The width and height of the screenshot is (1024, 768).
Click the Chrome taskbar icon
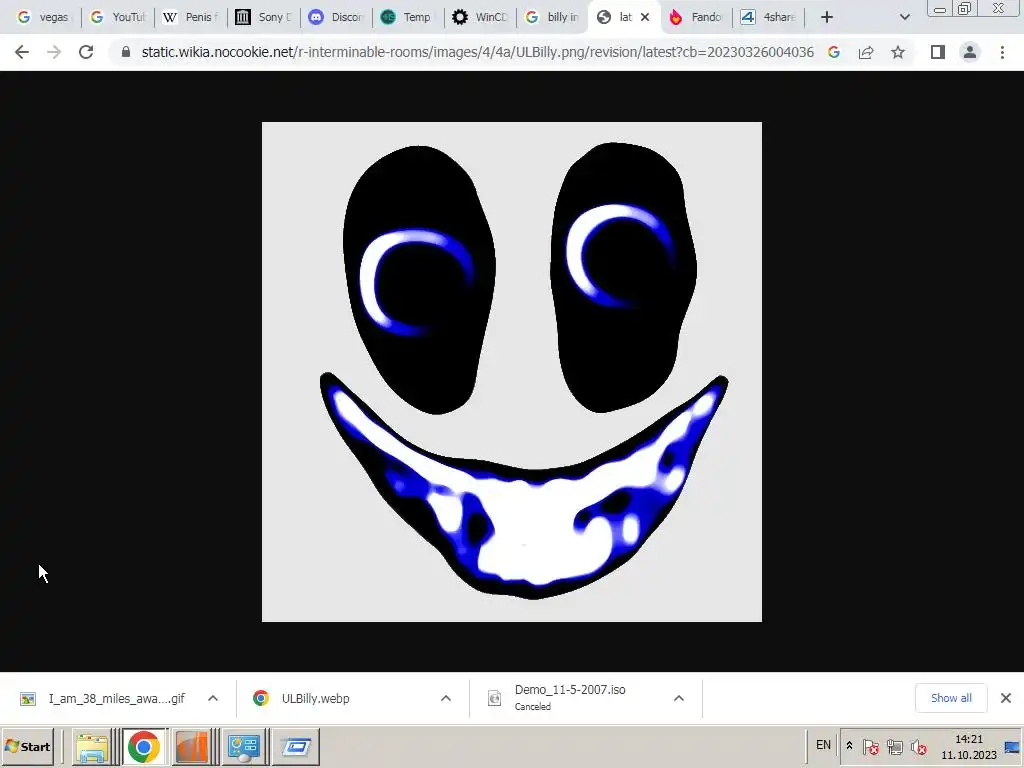click(x=143, y=746)
